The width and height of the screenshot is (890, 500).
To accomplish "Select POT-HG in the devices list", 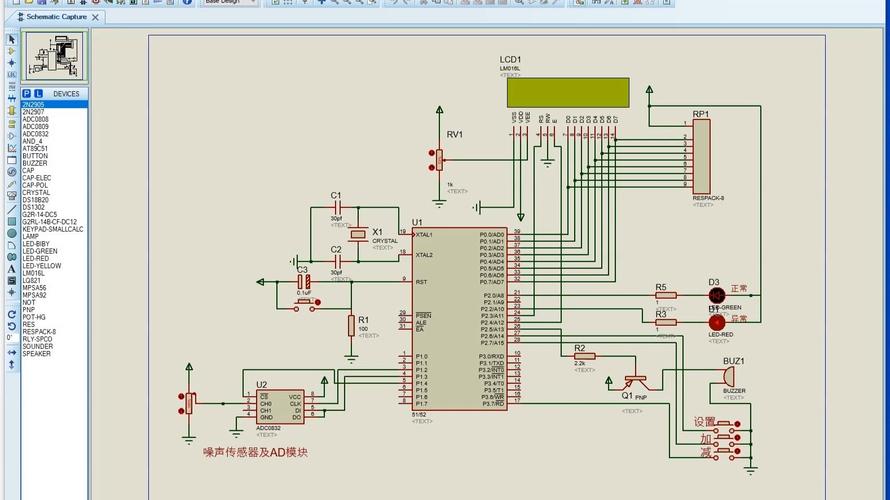I will (x=54, y=317).
